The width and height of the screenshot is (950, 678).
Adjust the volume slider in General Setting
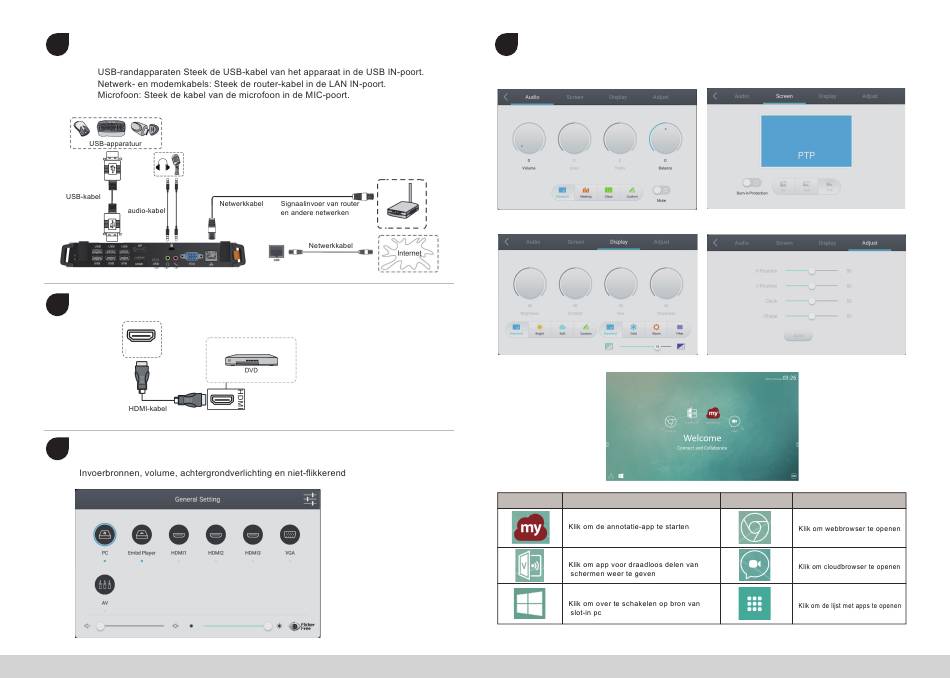click(130, 626)
